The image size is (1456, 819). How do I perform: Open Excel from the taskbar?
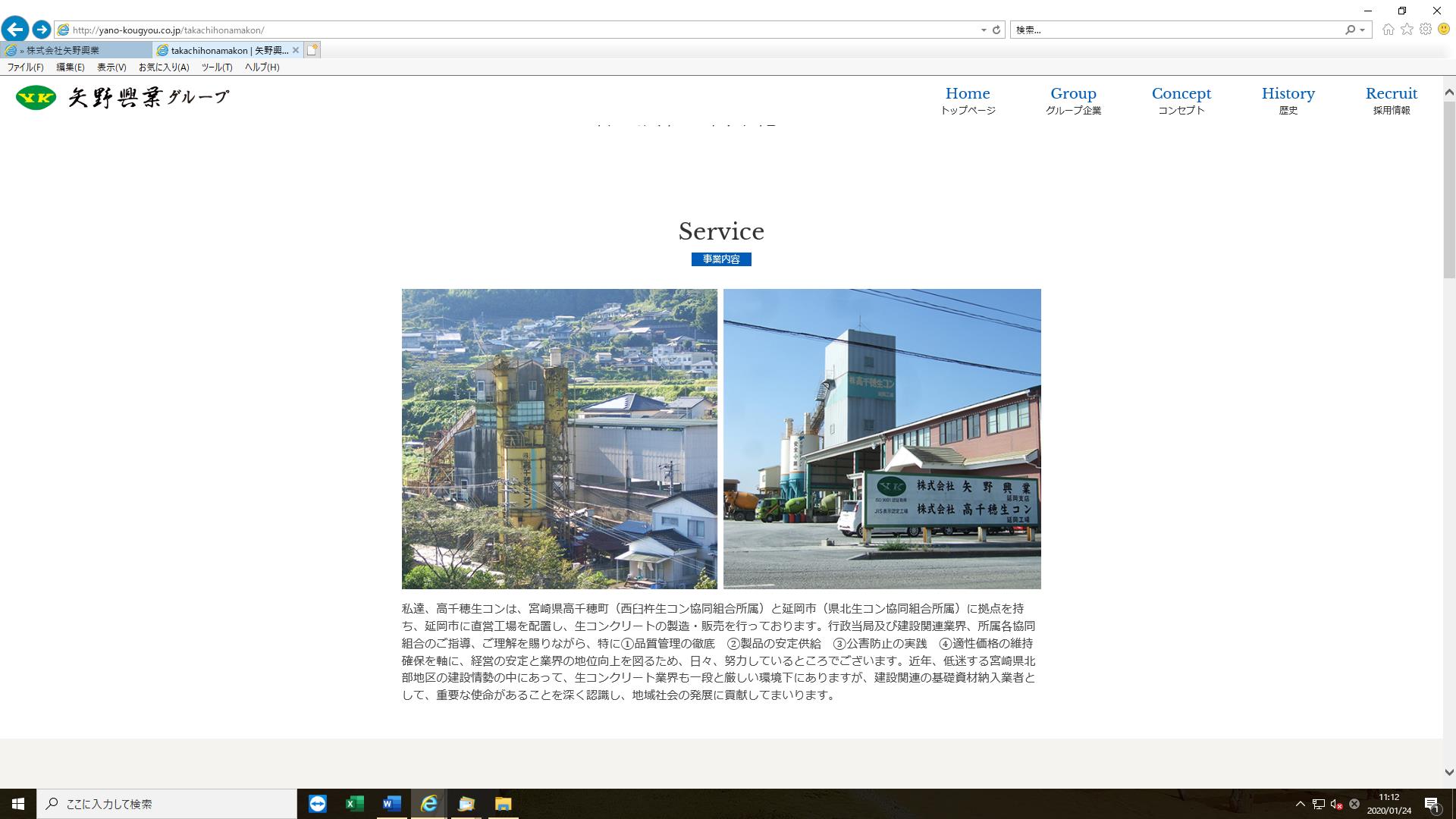[x=354, y=804]
